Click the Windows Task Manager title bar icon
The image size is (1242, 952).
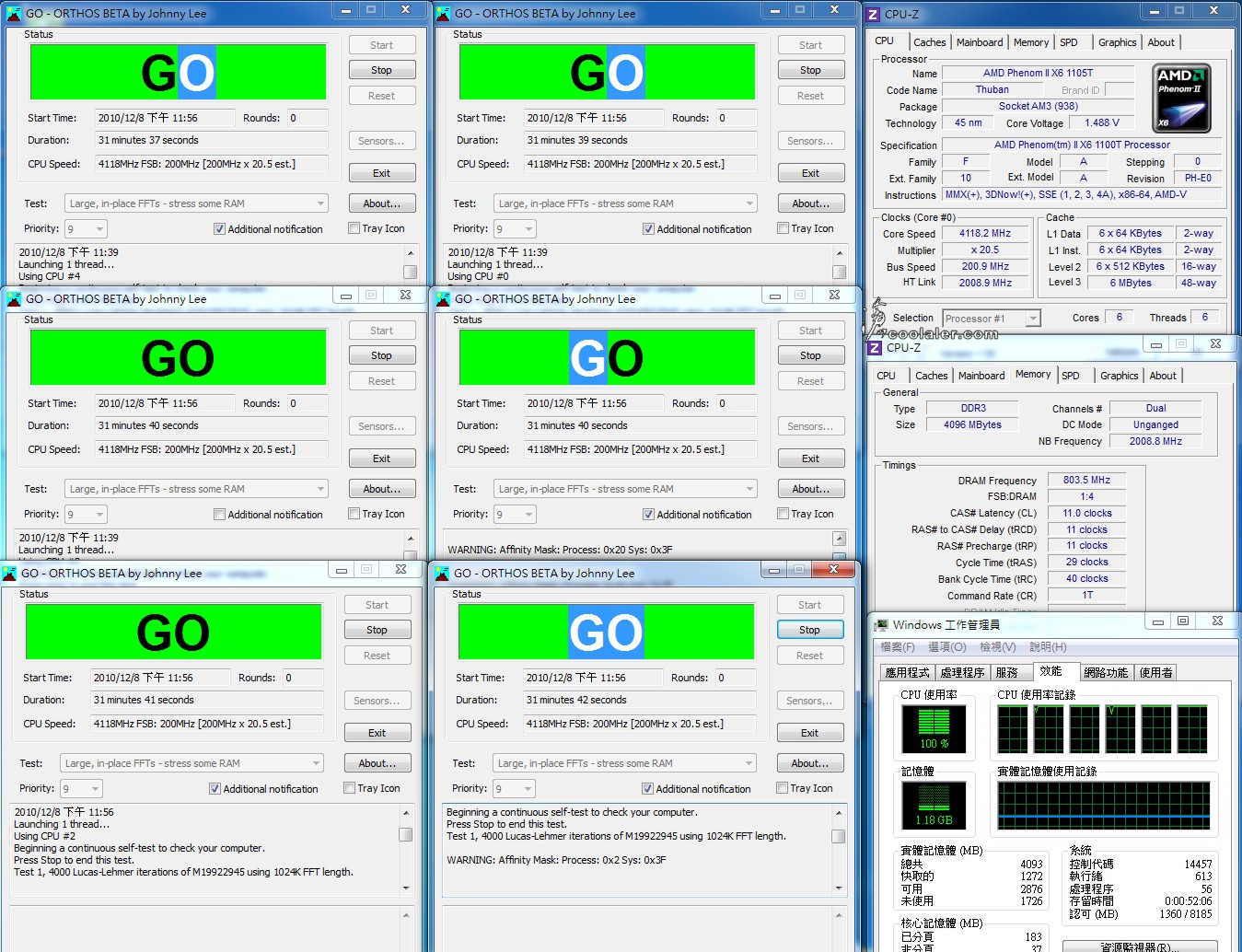click(x=881, y=625)
